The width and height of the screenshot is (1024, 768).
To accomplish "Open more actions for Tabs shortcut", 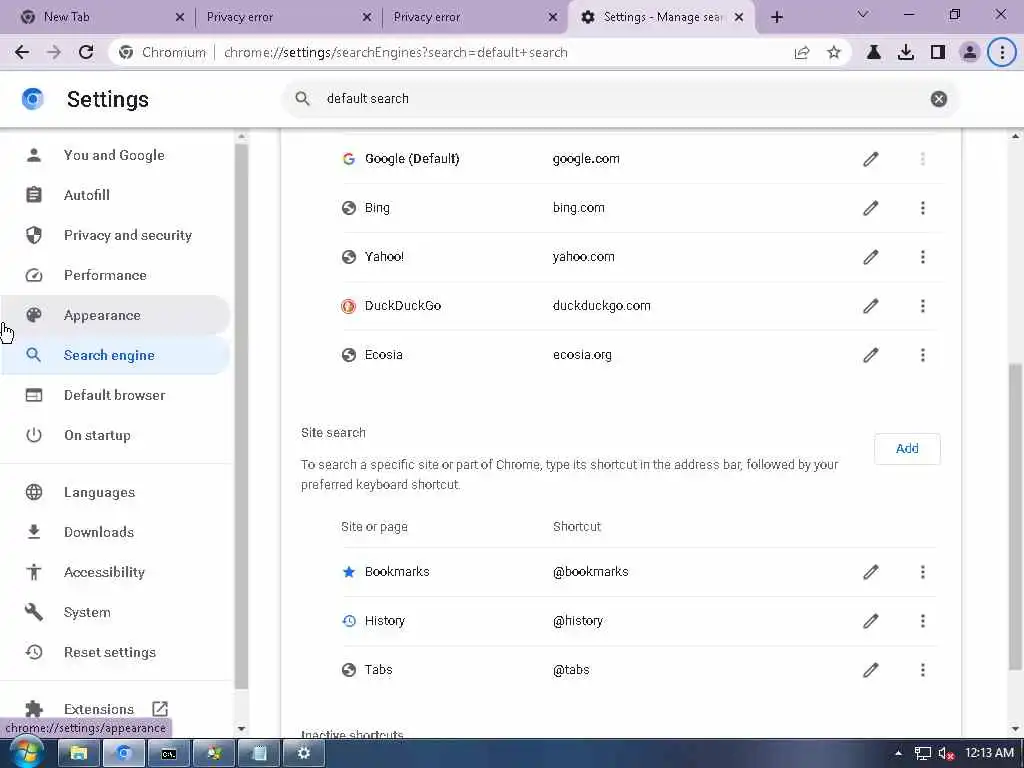I will [922, 669].
